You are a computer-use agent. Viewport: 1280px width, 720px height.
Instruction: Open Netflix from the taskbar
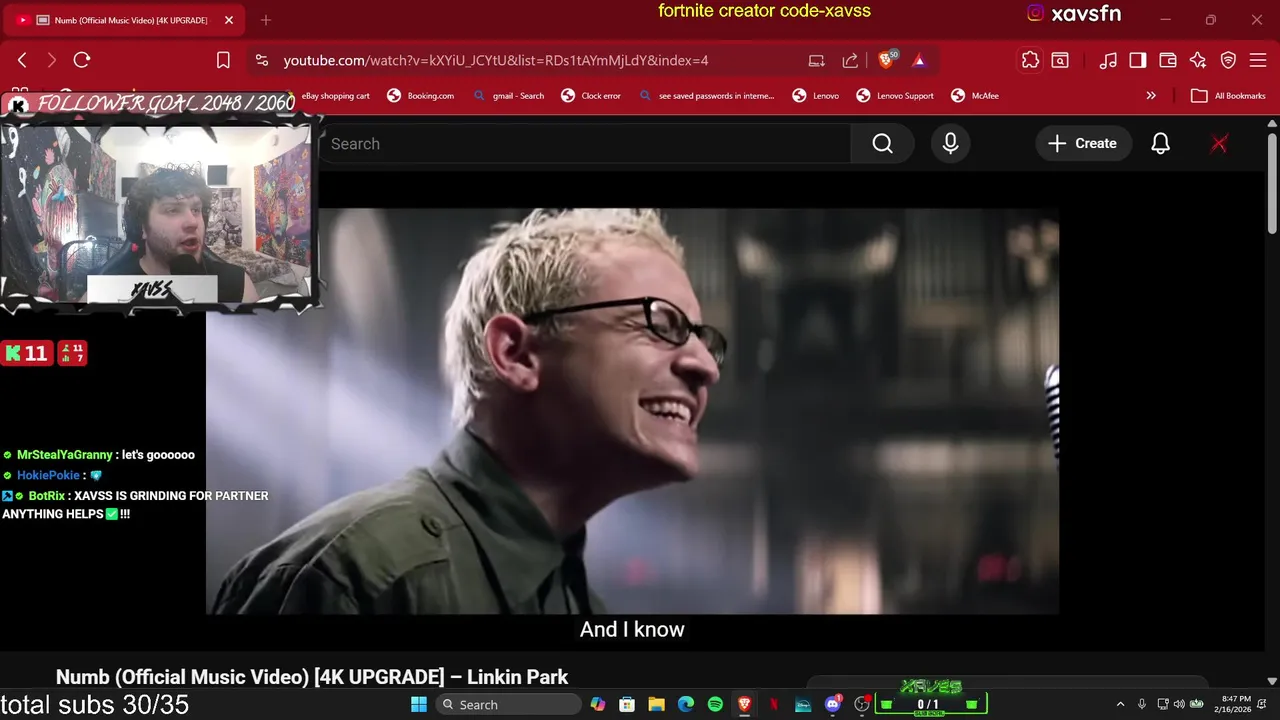coord(774,704)
